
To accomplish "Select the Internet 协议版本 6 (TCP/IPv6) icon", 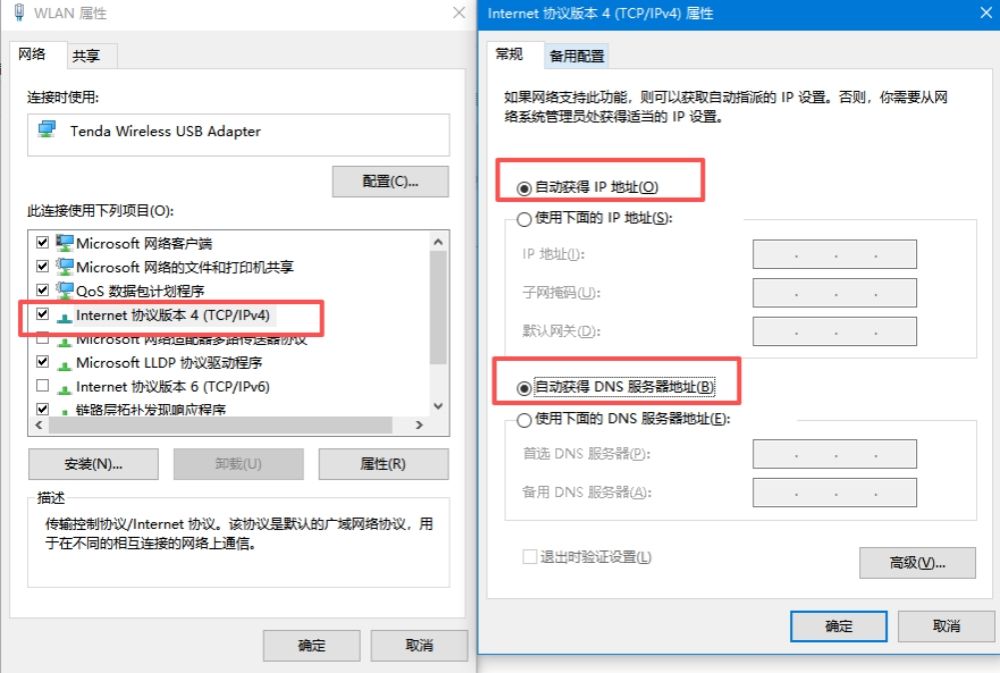I will 64,389.
